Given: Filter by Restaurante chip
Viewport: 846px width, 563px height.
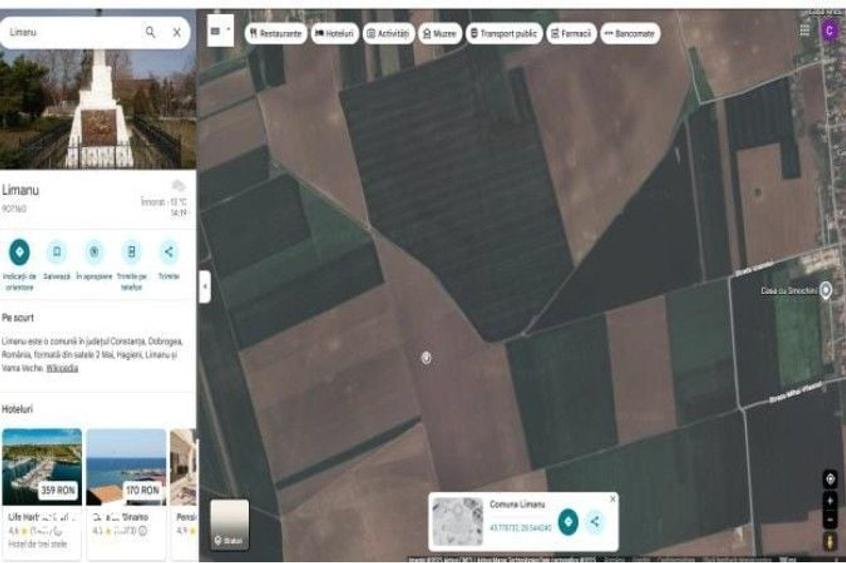Looking at the screenshot, I should click(276, 33).
